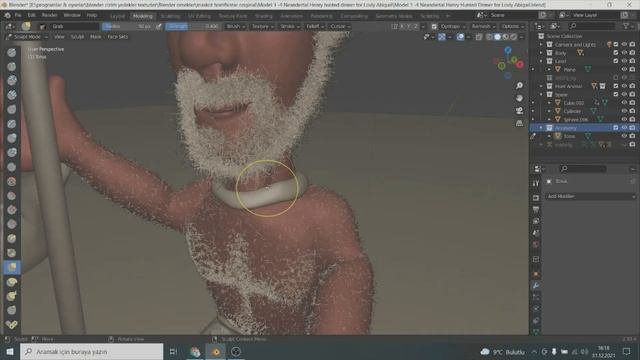Screen dimensions: 640x360
Task: Uncheck the Accessory collection checkbox
Action: pos(616,128)
